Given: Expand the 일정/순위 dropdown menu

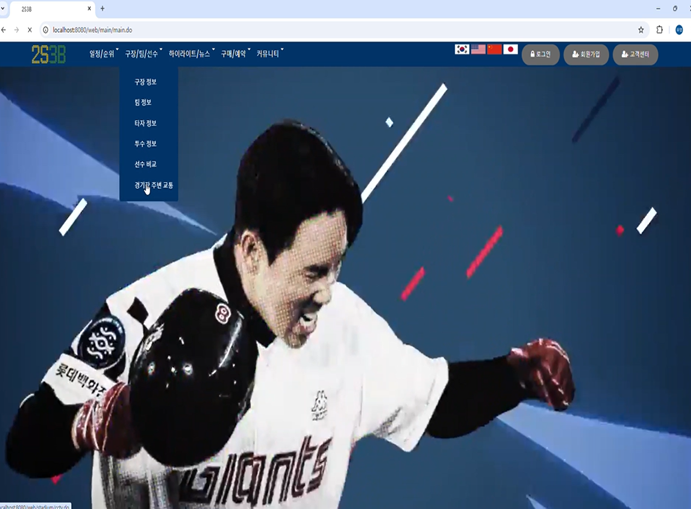Looking at the screenshot, I should [103, 54].
